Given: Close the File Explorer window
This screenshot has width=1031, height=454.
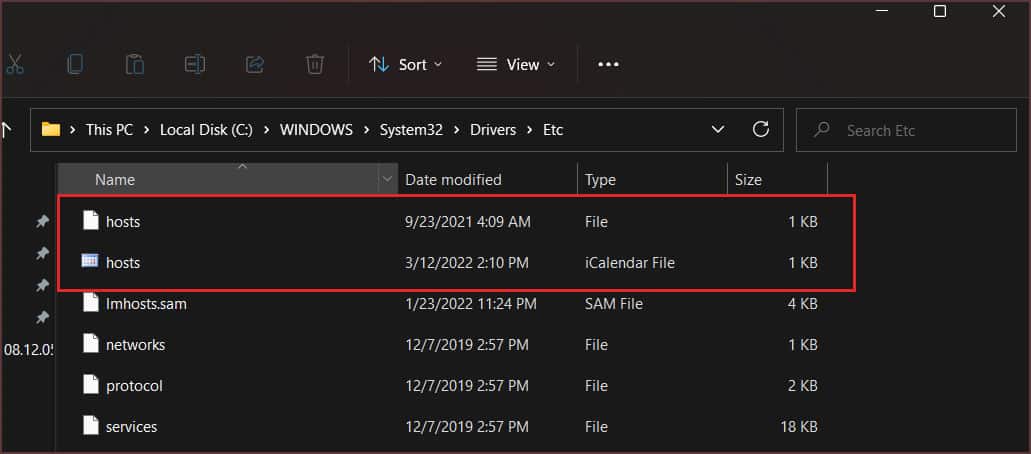Looking at the screenshot, I should click(999, 11).
